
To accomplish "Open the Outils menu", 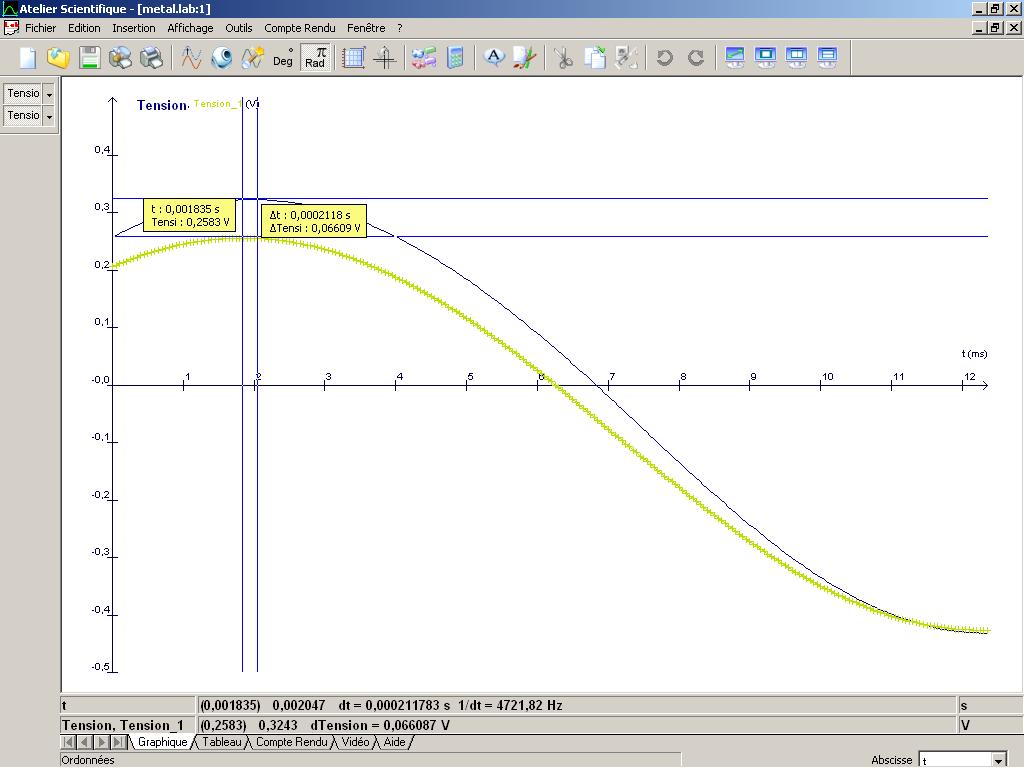I will 239,28.
